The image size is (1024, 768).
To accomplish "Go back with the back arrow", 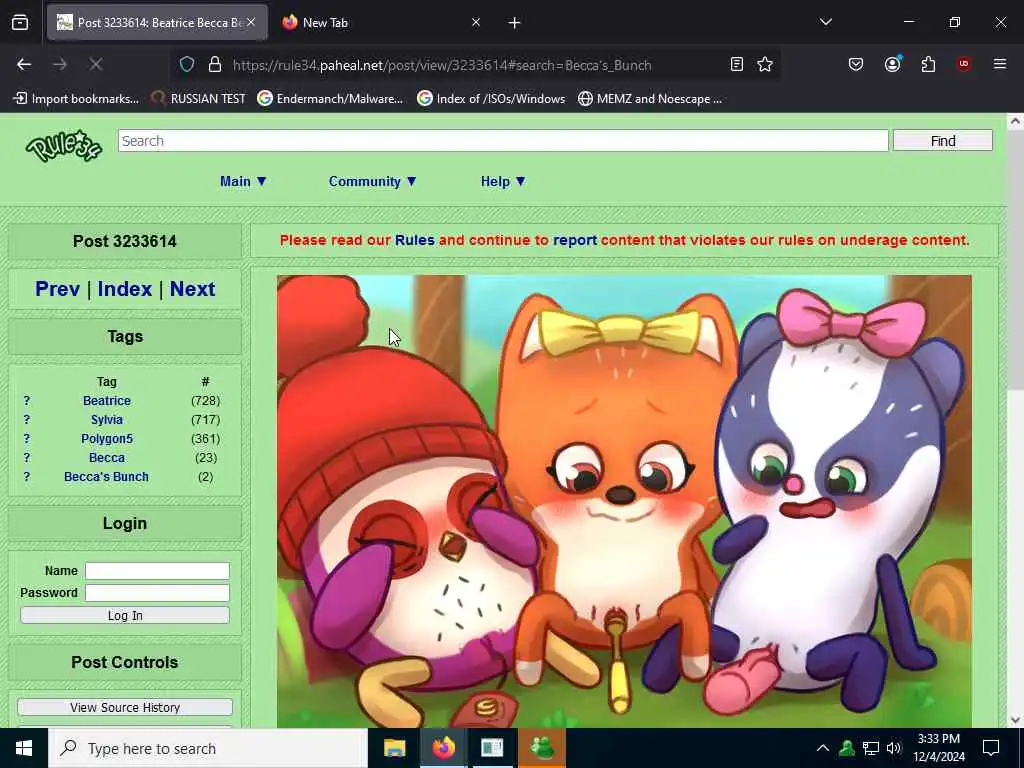I will click(x=24, y=64).
